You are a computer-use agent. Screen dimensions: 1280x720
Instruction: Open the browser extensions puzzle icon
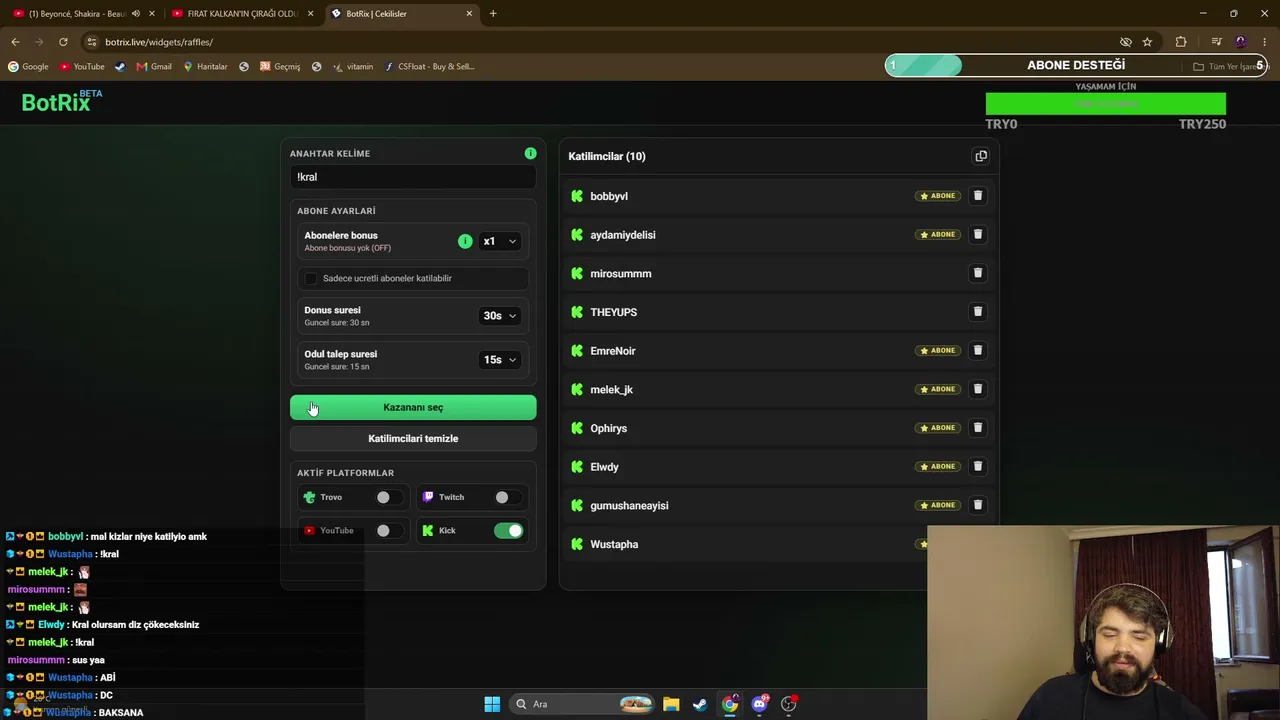tap(1181, 42)
